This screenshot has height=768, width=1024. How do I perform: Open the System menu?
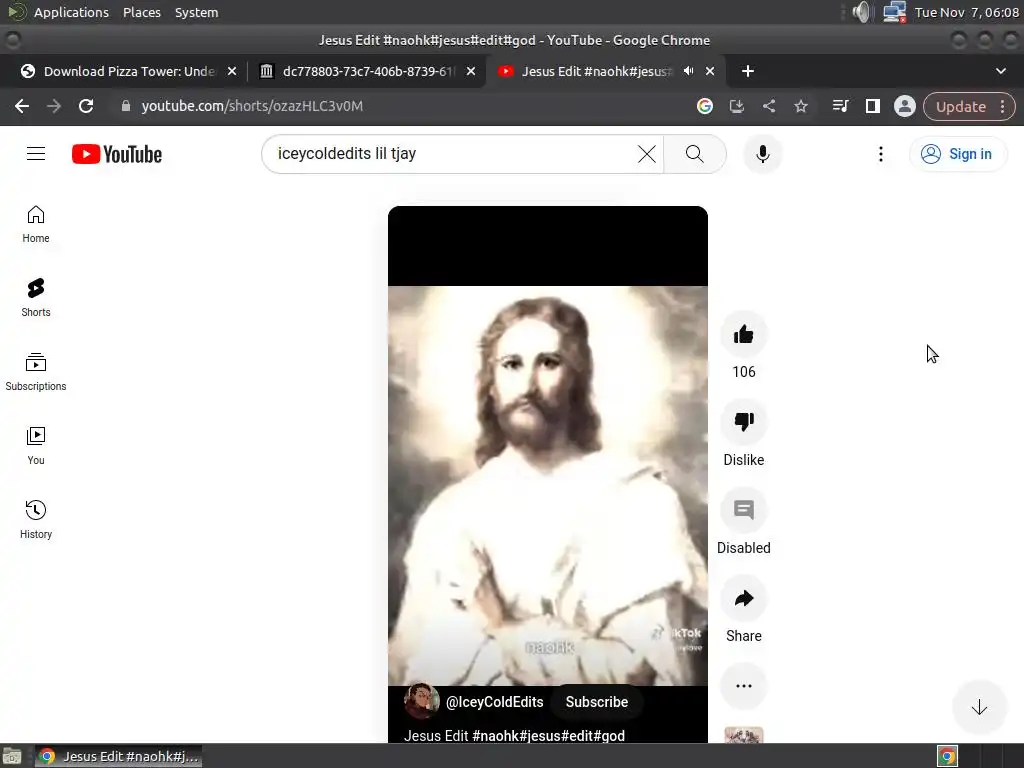[x=197, y=12]
